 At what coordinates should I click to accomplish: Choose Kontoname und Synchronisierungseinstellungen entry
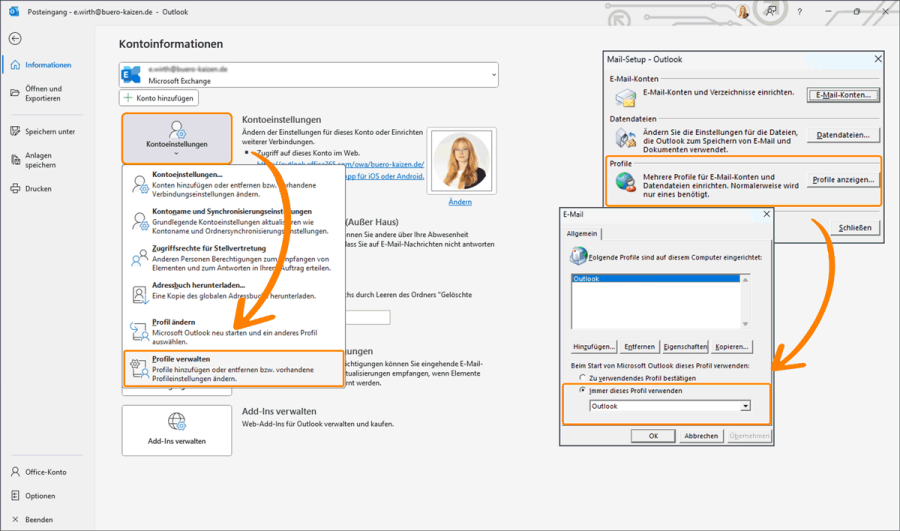coord(234,221)
